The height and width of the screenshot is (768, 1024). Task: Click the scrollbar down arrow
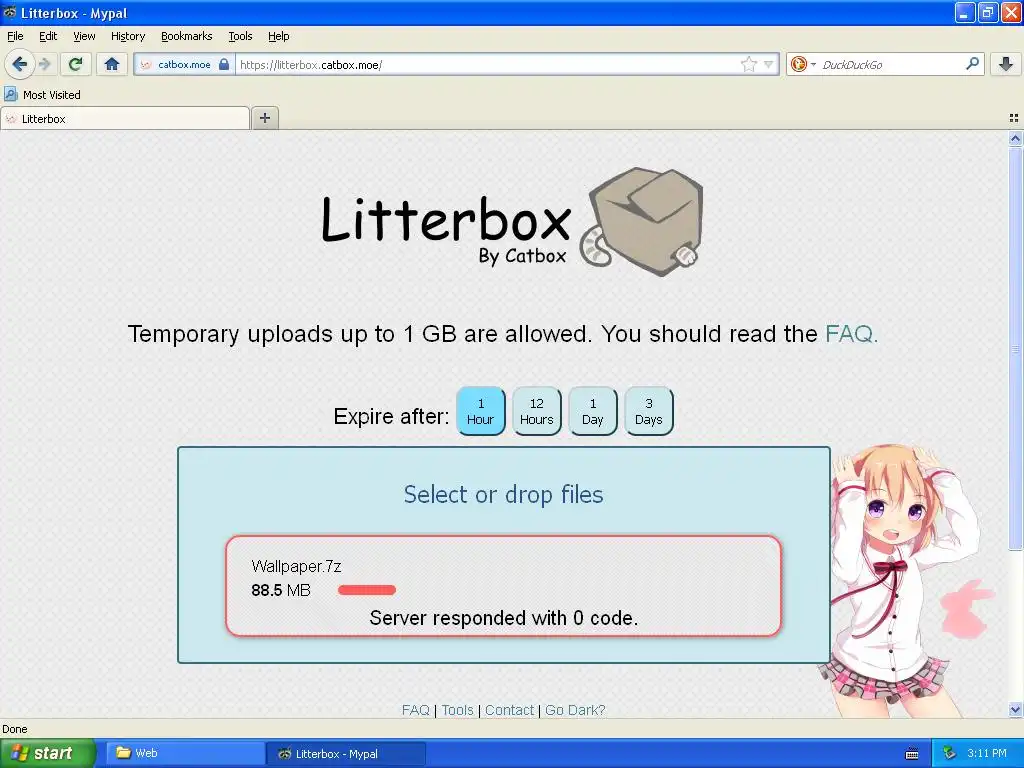[1015, 709]
